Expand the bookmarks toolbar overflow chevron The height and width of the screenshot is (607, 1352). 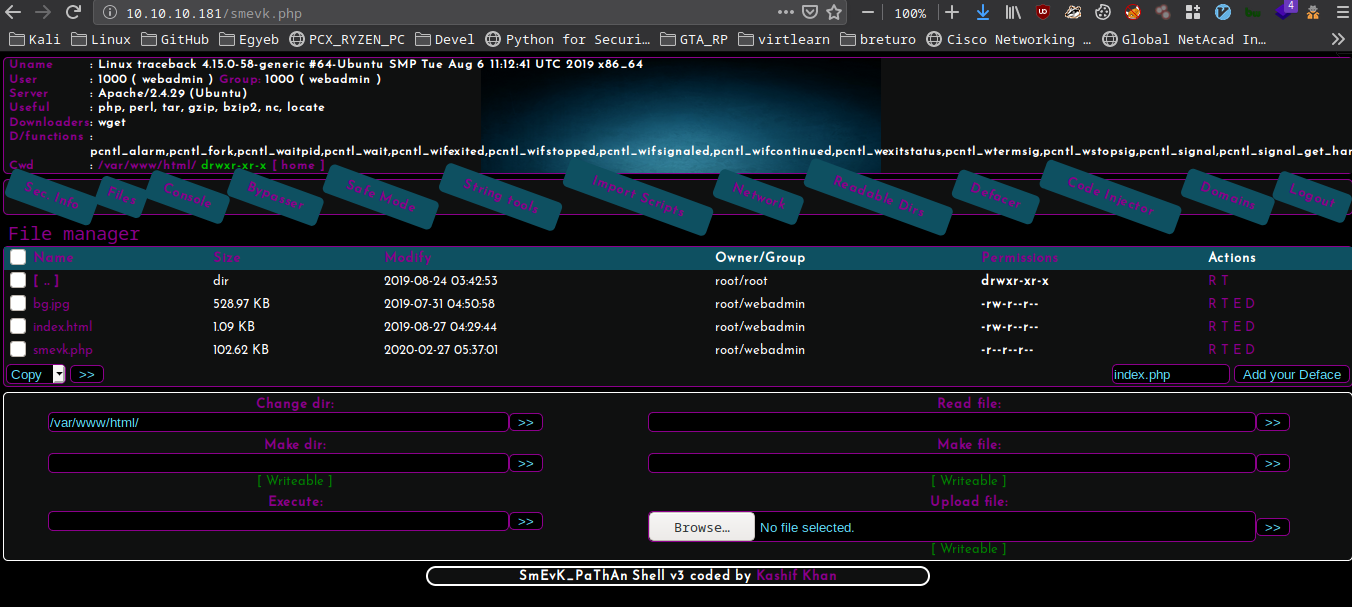click(1337, 40)
